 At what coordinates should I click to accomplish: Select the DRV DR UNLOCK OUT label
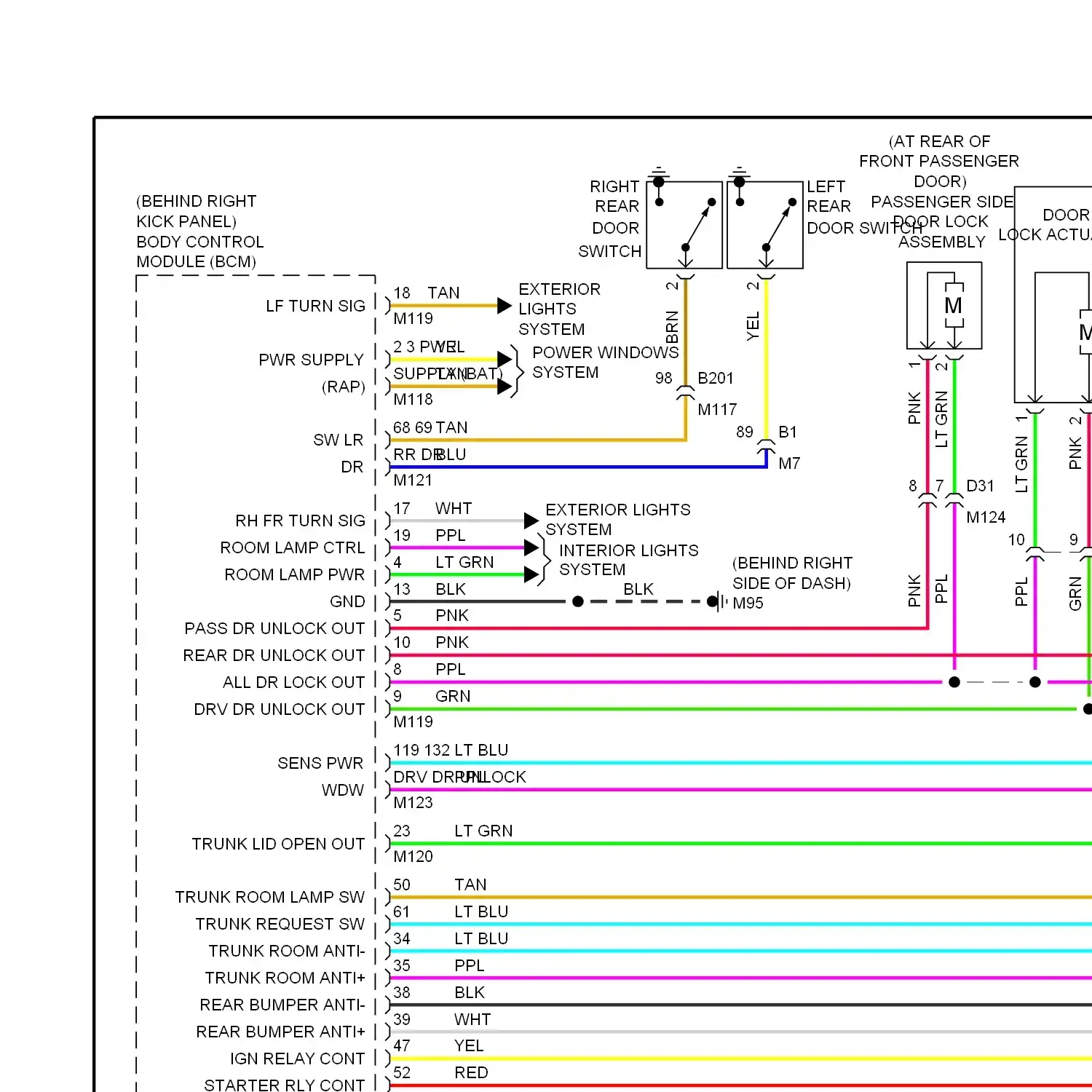pos(279,709)
